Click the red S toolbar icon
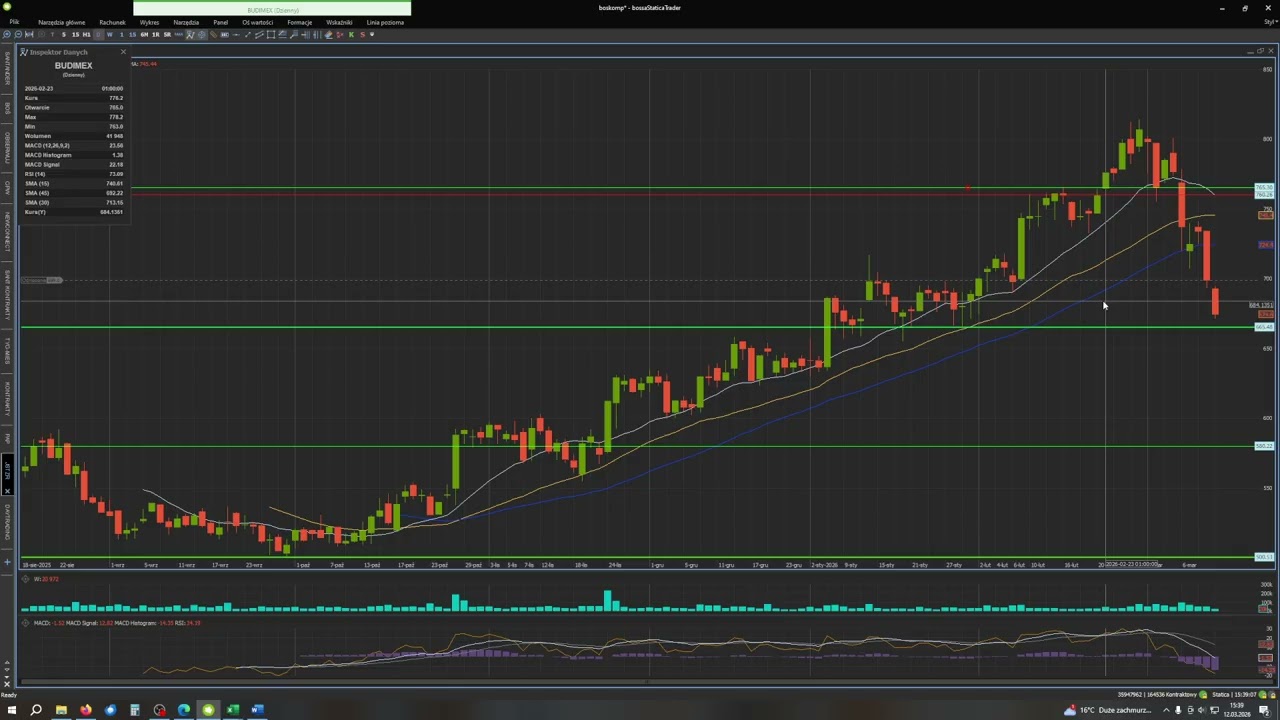The width and height of the screenshot is (1280, 720). click(362, 34)
